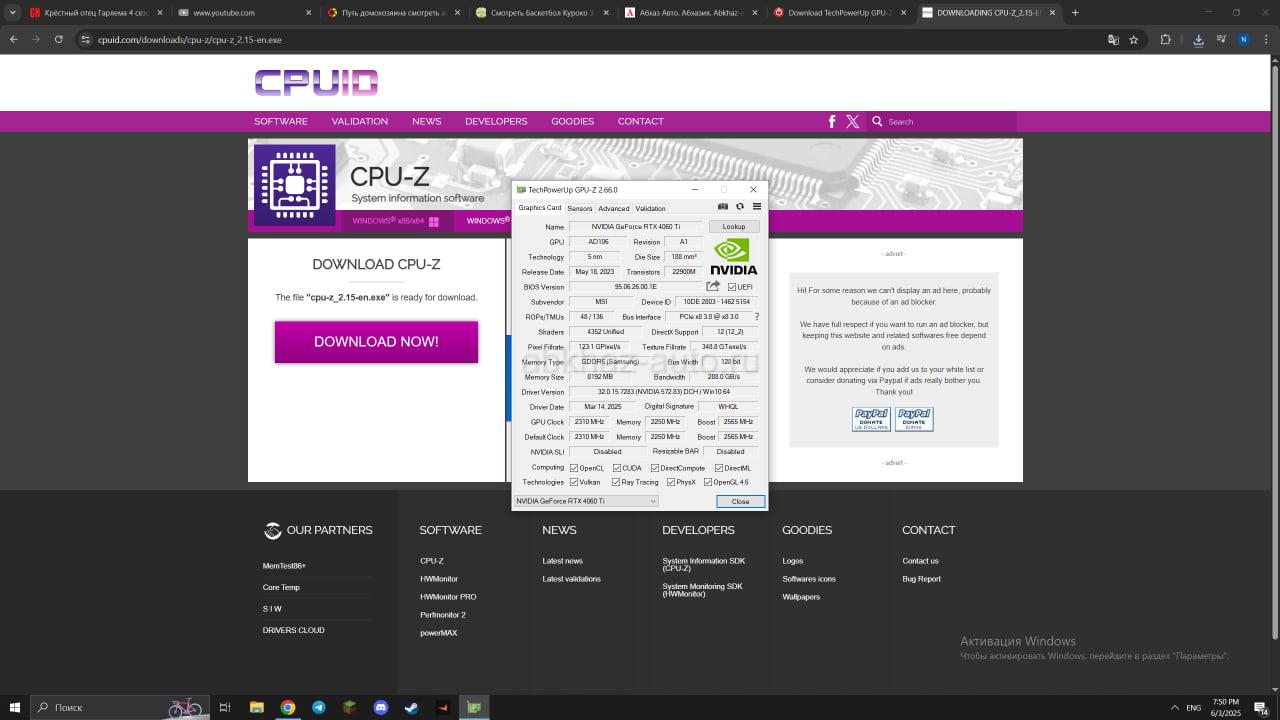
Task: Open Chrome tab search dropdown arrow
Action: click(x=13, y=13)
